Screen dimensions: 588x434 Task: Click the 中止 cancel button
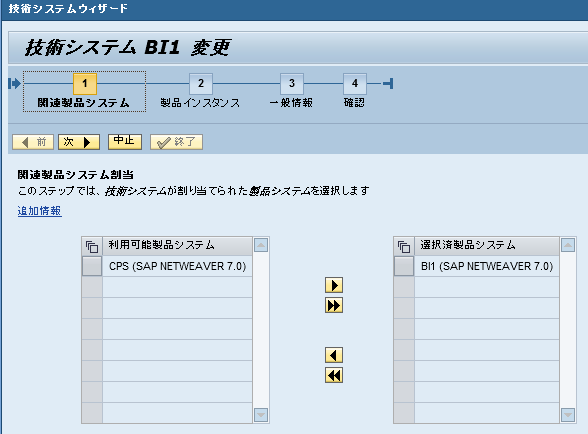tap(124, 141)
